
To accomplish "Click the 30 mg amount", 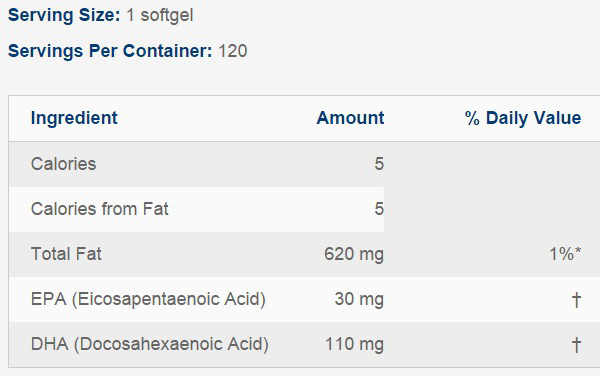I will tap(359, 299).
